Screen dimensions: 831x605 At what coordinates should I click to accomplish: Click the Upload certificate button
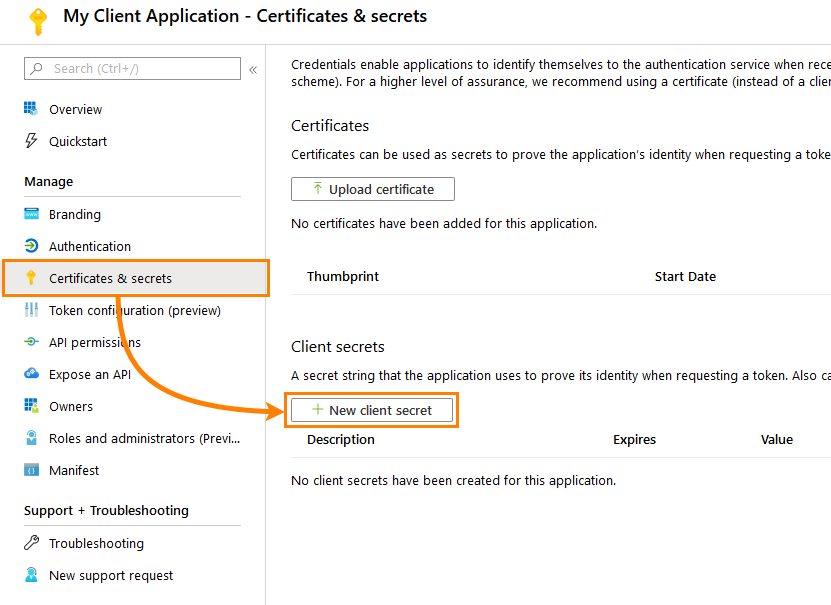point(372,188)
